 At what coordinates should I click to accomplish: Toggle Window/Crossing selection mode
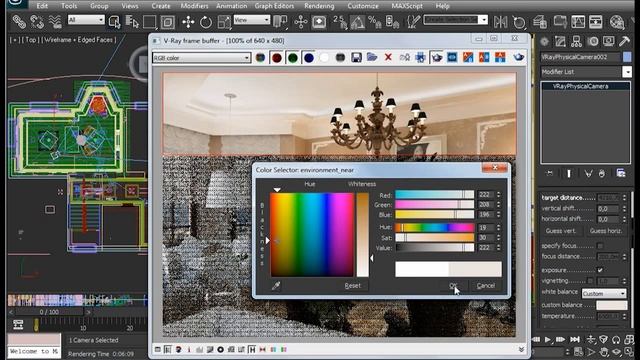pos(167,22)
